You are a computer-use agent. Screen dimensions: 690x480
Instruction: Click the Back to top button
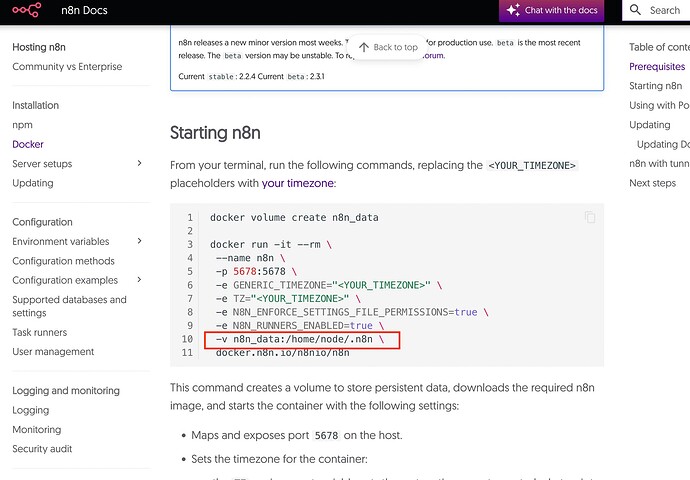(x=387, y=47)
